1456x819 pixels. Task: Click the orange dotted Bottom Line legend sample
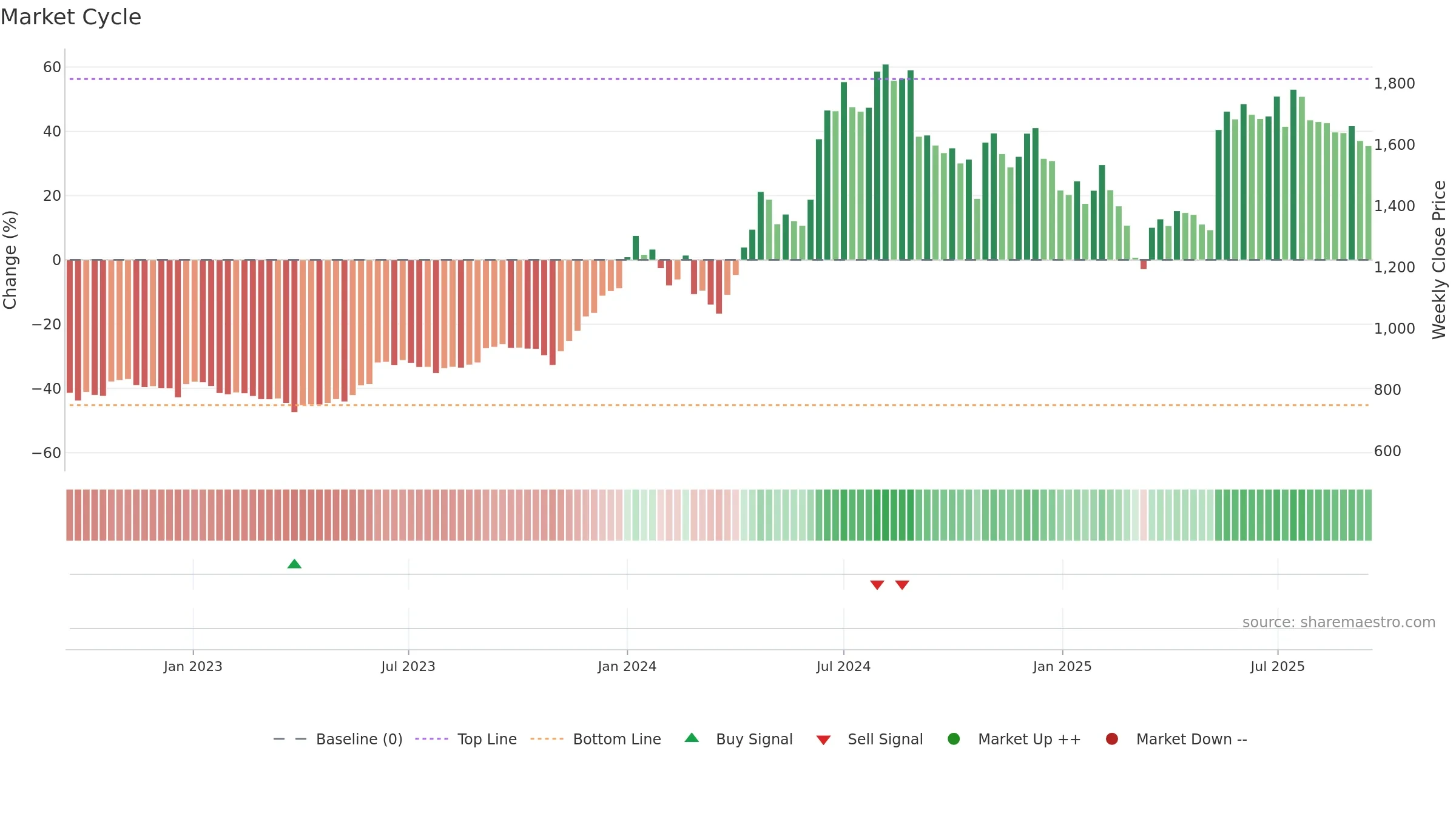[547, 739]
